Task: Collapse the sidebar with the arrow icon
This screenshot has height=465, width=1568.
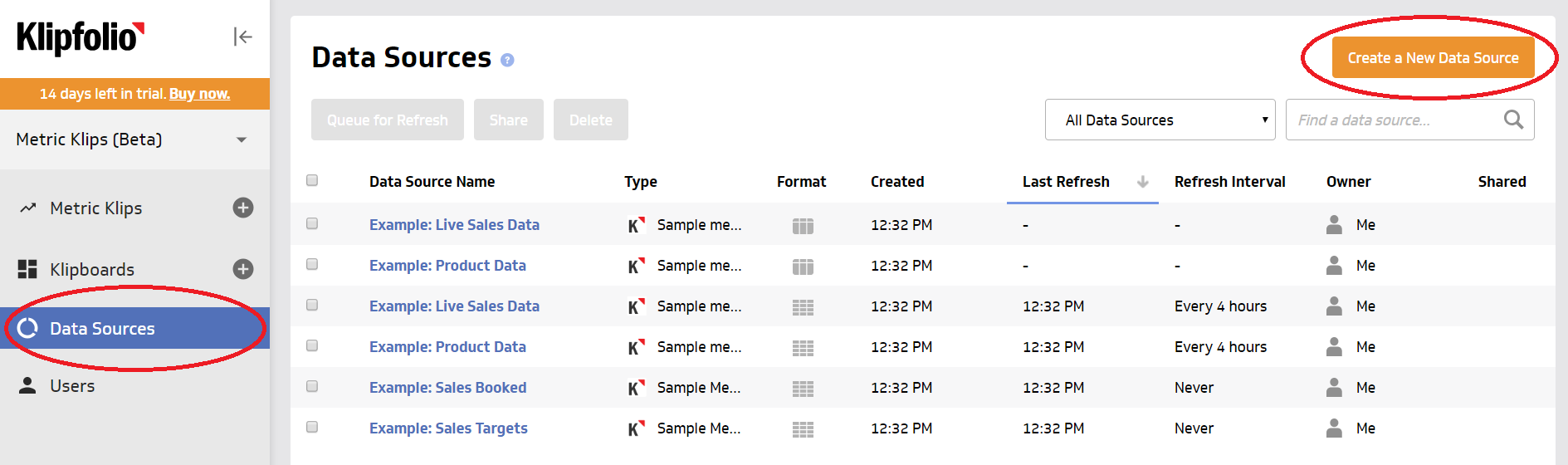Action: pos(242,37)
